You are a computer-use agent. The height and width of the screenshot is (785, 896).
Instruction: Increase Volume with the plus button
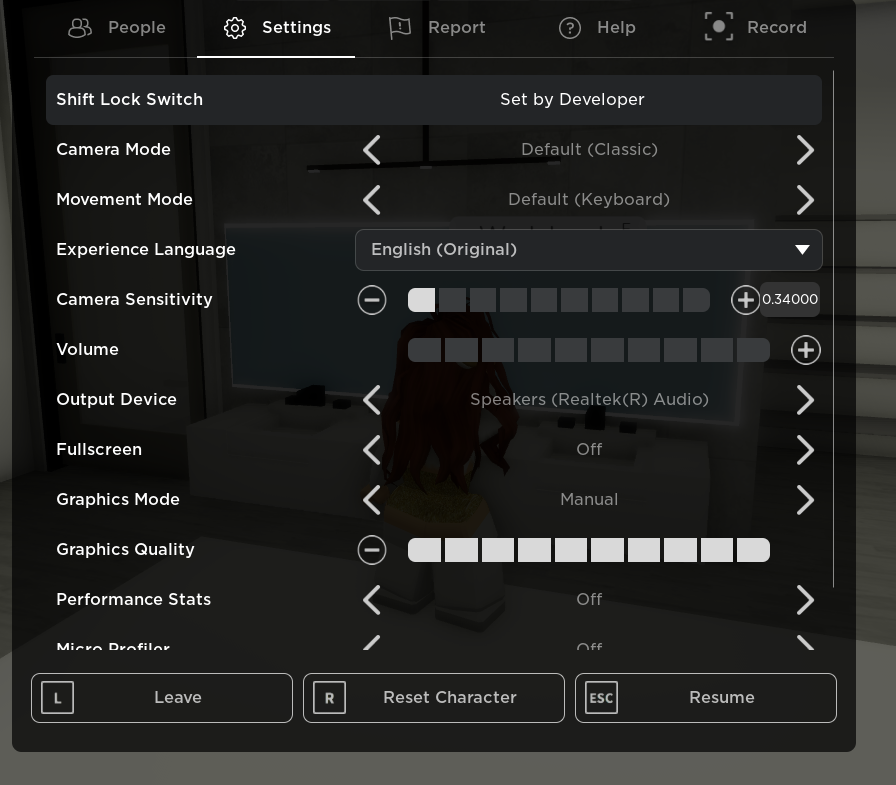click(806, 350)
